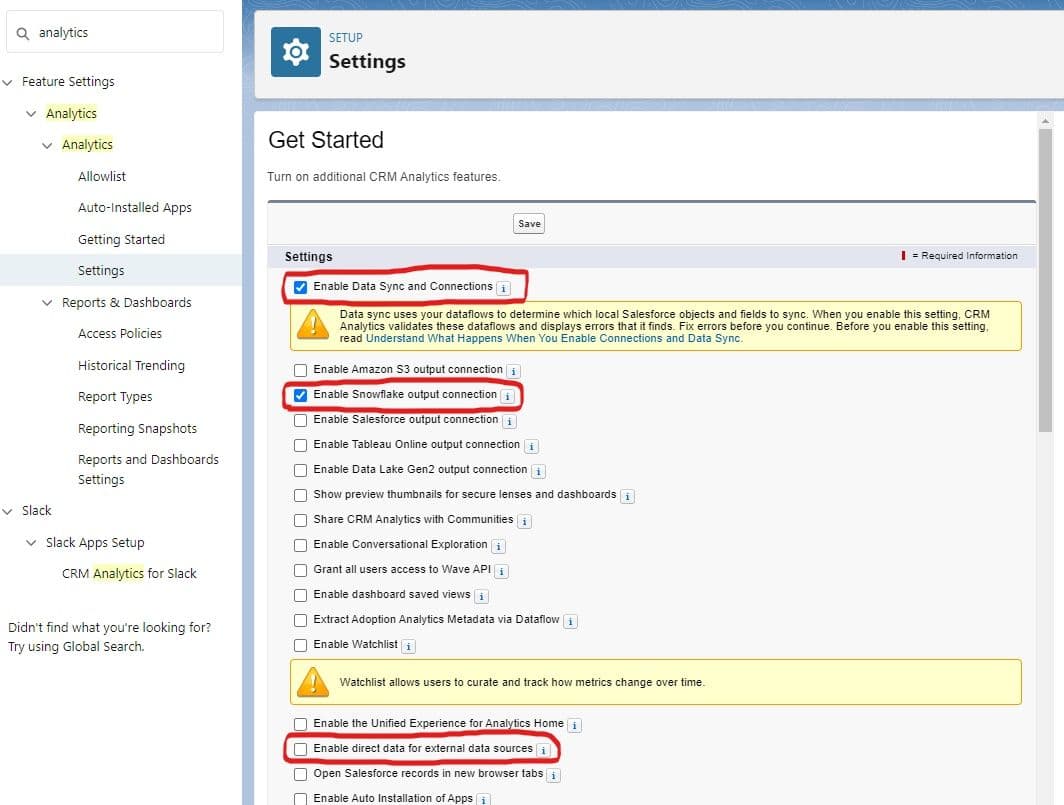Image resolution: width=1064 pixels, height=805 pixels.
Task: Open info tooltip for direct data external sources
Action: click(x=541, y=748)
